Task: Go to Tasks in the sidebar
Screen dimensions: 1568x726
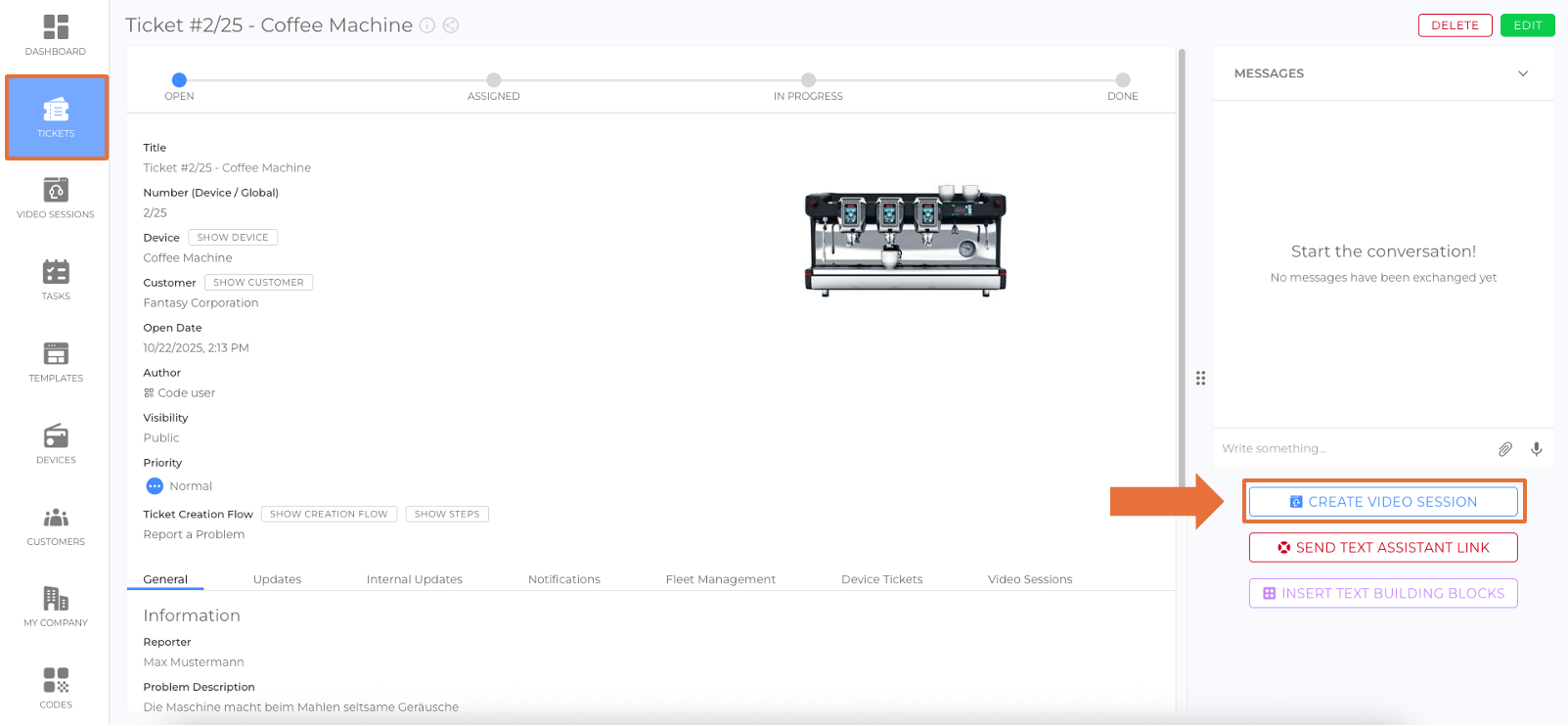Action: point(56,280)
